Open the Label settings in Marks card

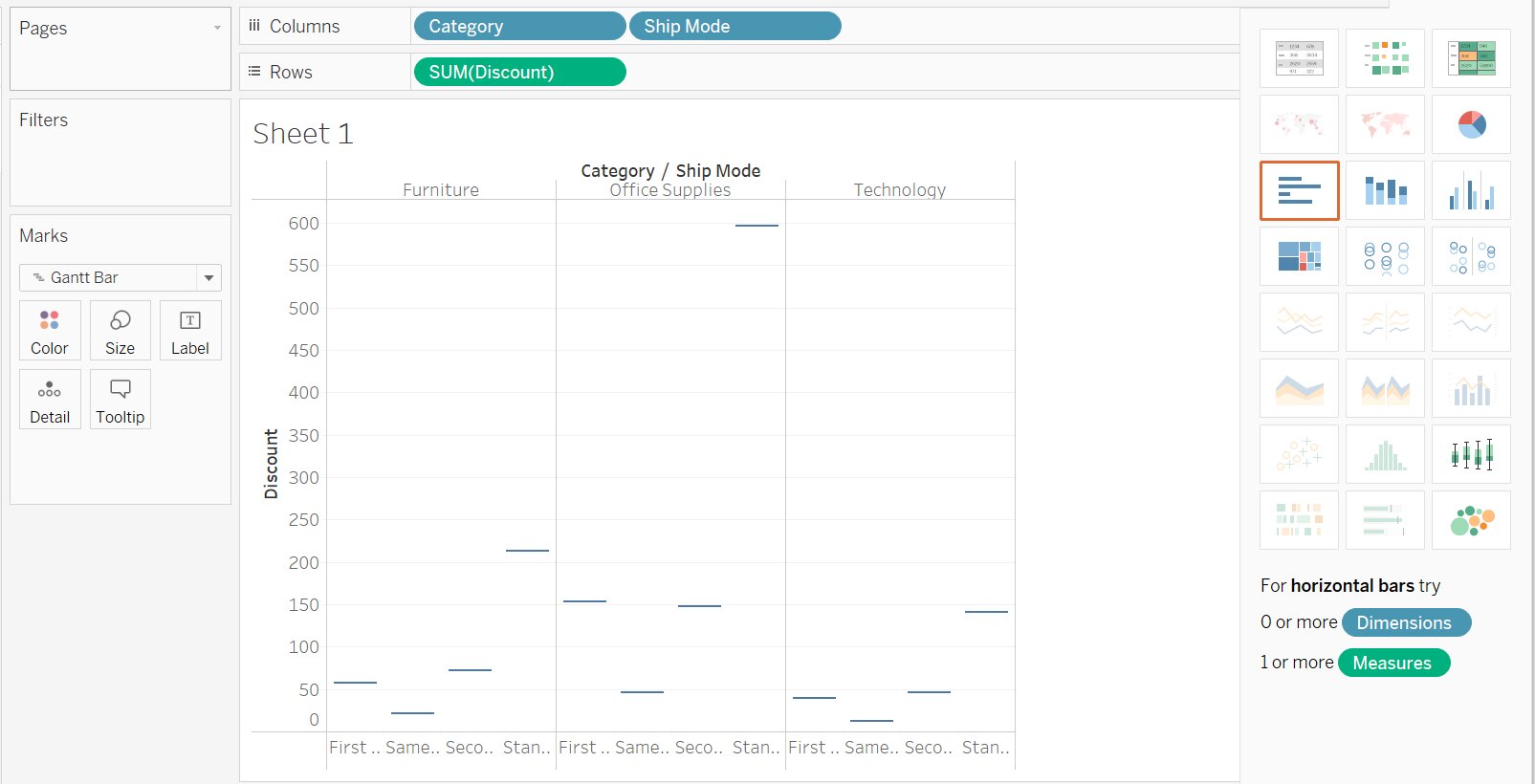(x=189, y=331)
